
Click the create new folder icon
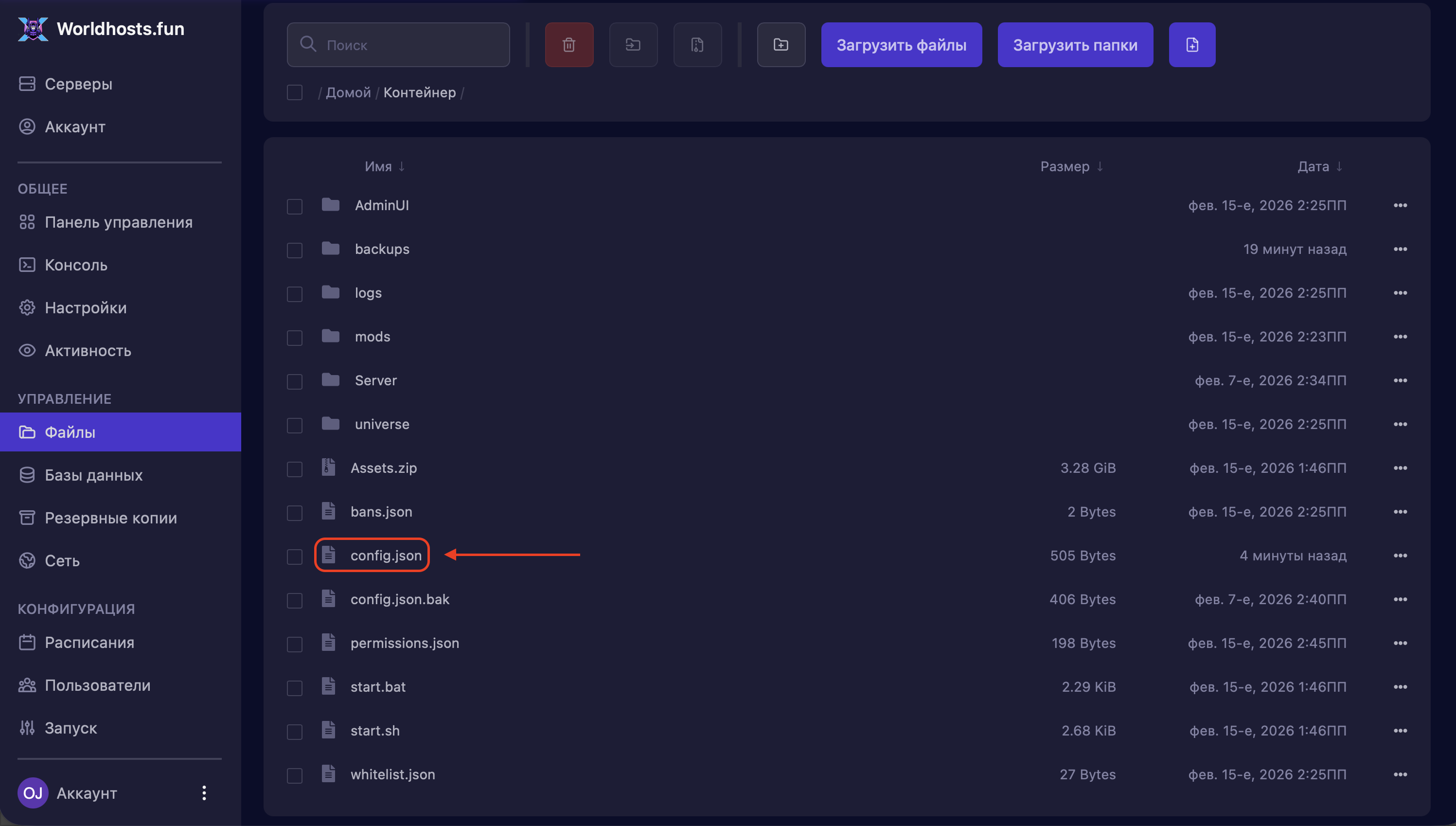pyautogui.click(x=781, y=45)
